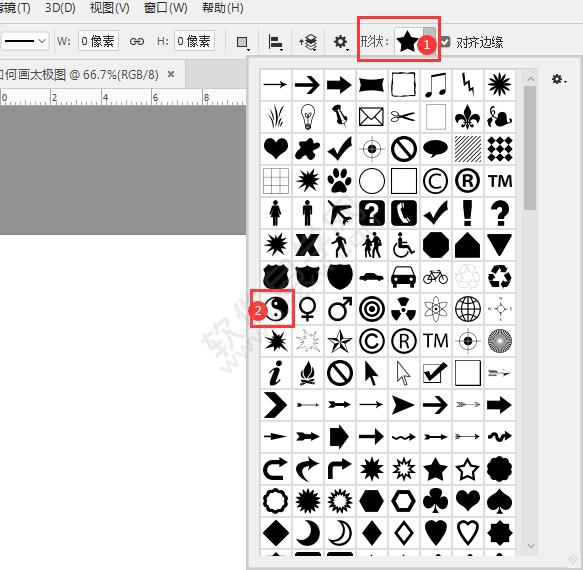This screenshot has height=570, width=583.
Task: Open the shape panel gear menu
Action: click(x=559, y=79)
